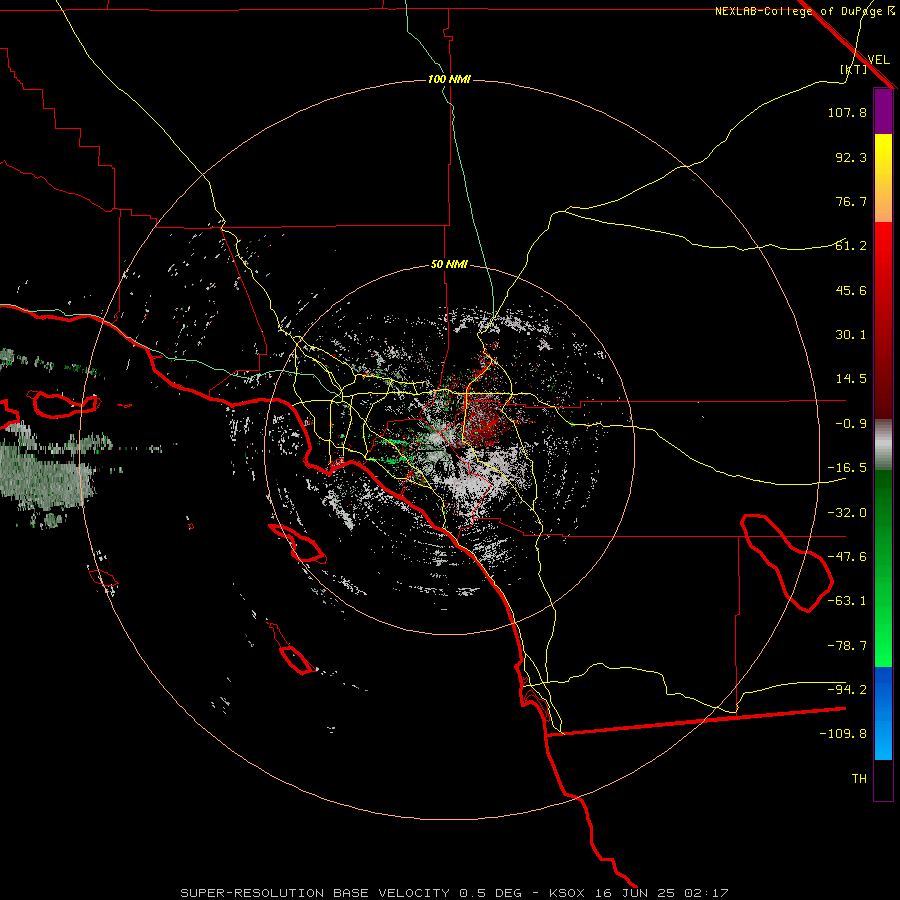The height and width of the screenshot is (900, 900).
Task: Click the 76.7 velocity scale value
Action: coord(851,201)
